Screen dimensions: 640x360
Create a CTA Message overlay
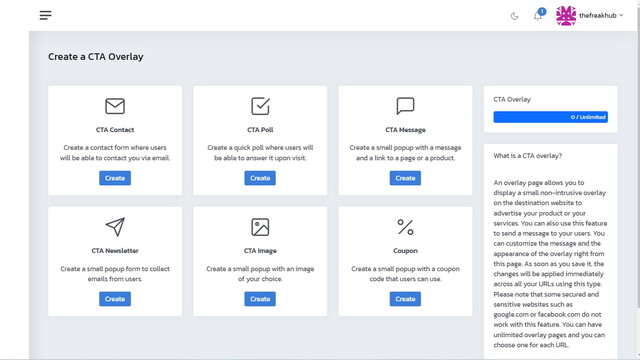pos(405,178)
